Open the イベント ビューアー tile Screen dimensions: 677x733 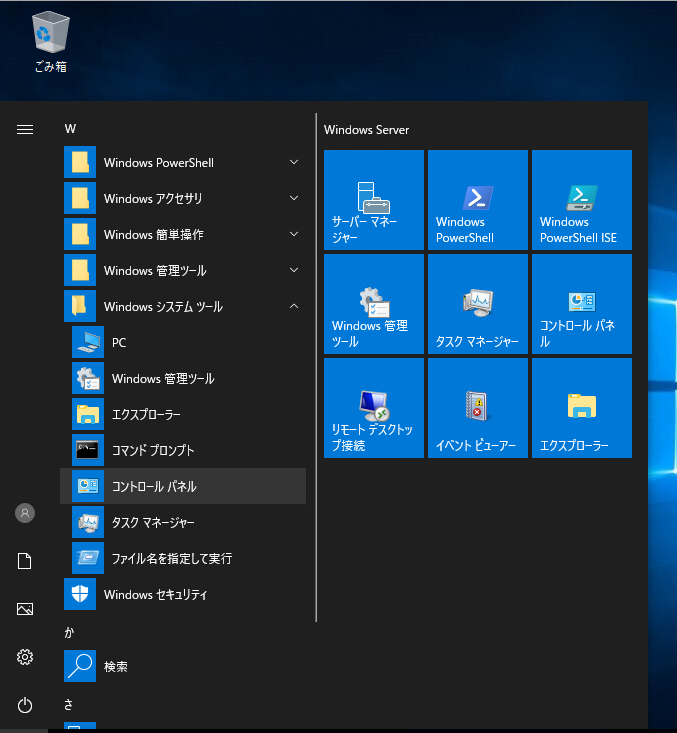click(x=478, y=408)
